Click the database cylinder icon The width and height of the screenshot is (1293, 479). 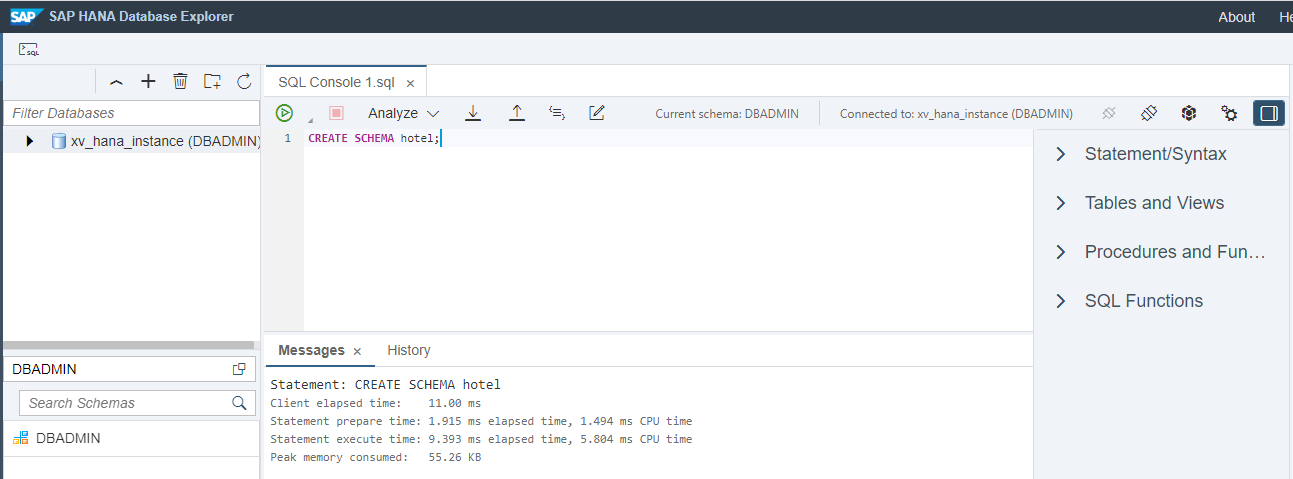click(58, 141)
